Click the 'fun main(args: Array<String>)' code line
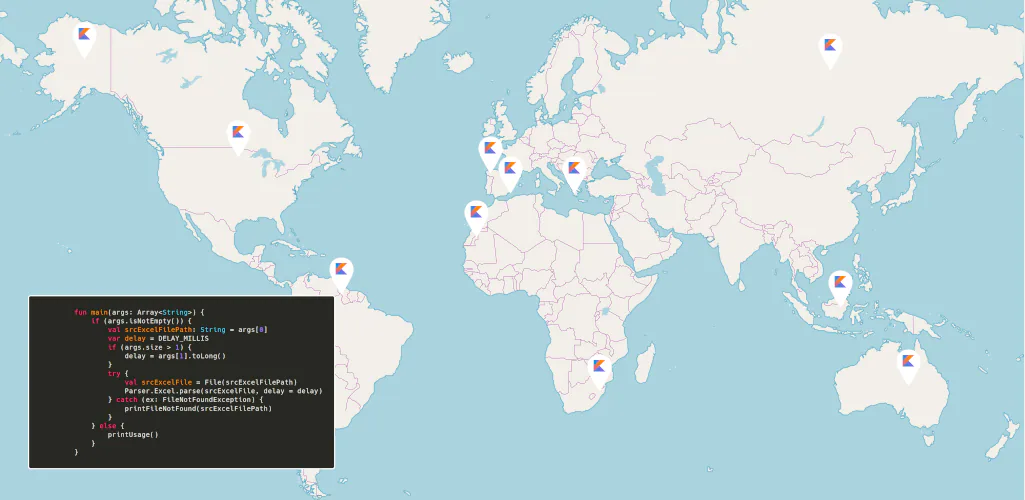 tap(140, 312)
